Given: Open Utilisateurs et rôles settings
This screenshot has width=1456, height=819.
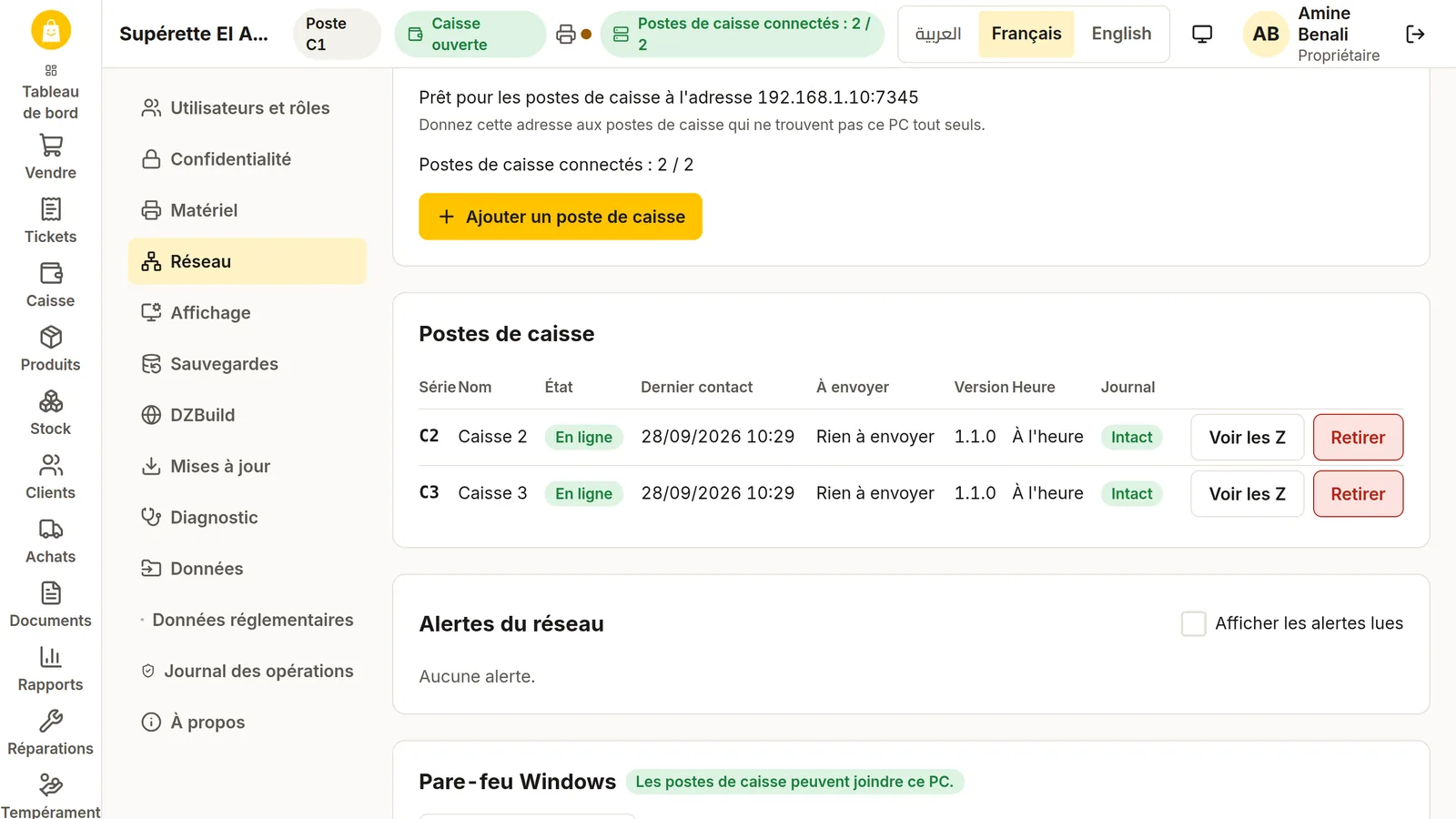Looking at the screenshot, I should [248, 108].
